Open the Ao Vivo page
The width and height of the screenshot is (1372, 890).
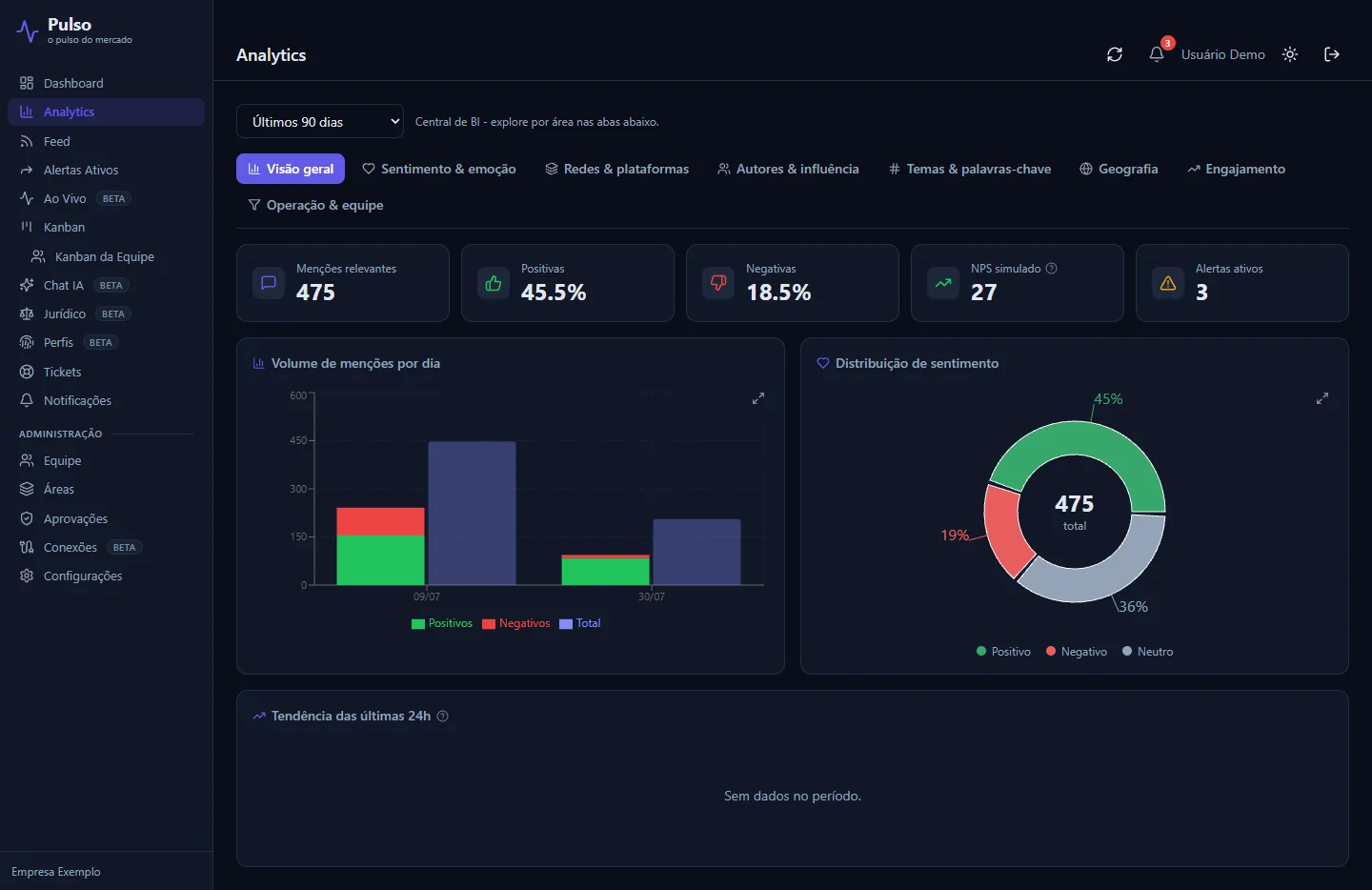[106, 198]
